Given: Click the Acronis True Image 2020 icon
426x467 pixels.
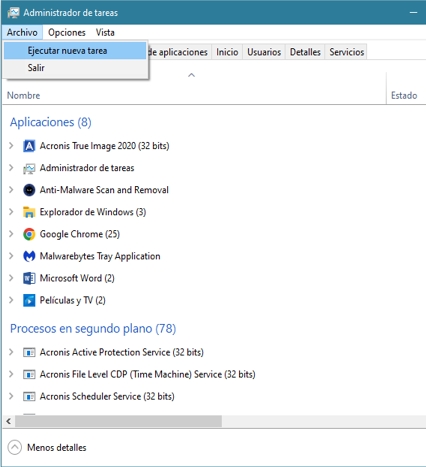Looking at the screenshot, I should (29, 146).
